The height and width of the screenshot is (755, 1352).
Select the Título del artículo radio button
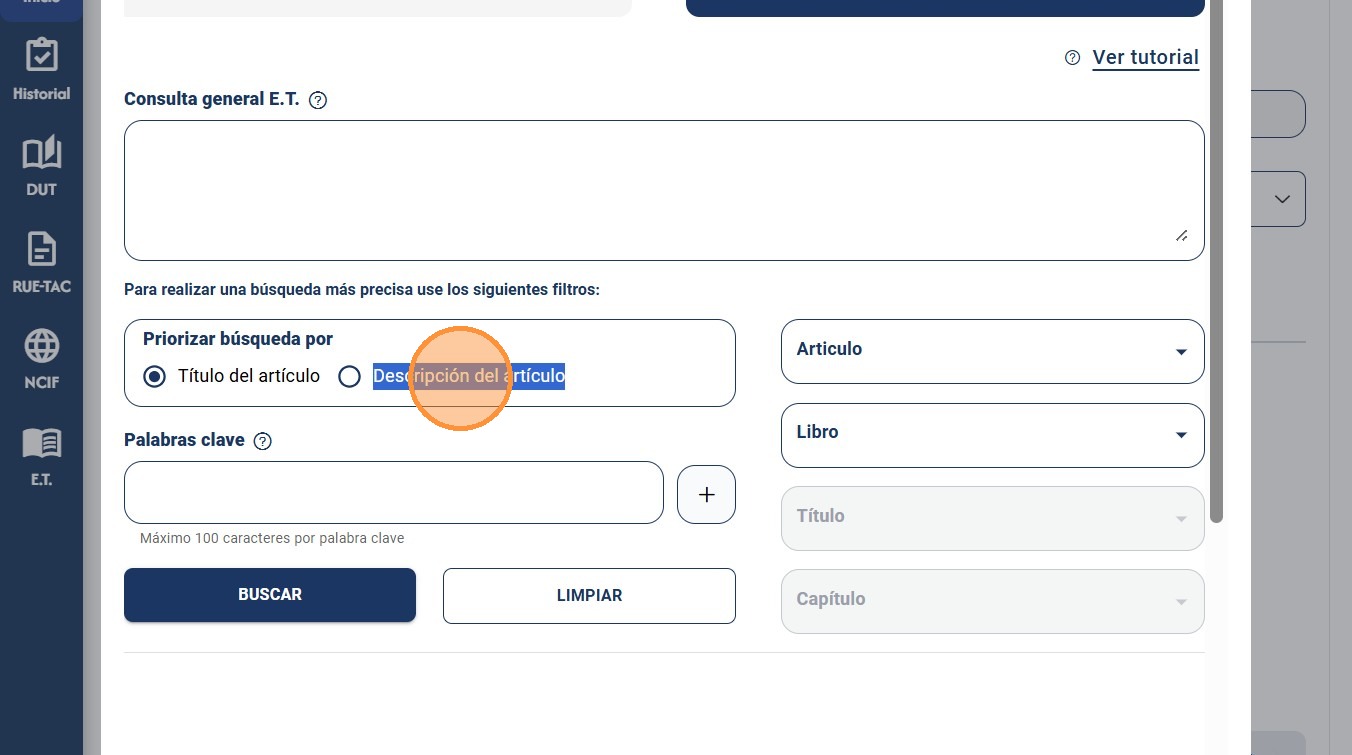pos(154,377)
